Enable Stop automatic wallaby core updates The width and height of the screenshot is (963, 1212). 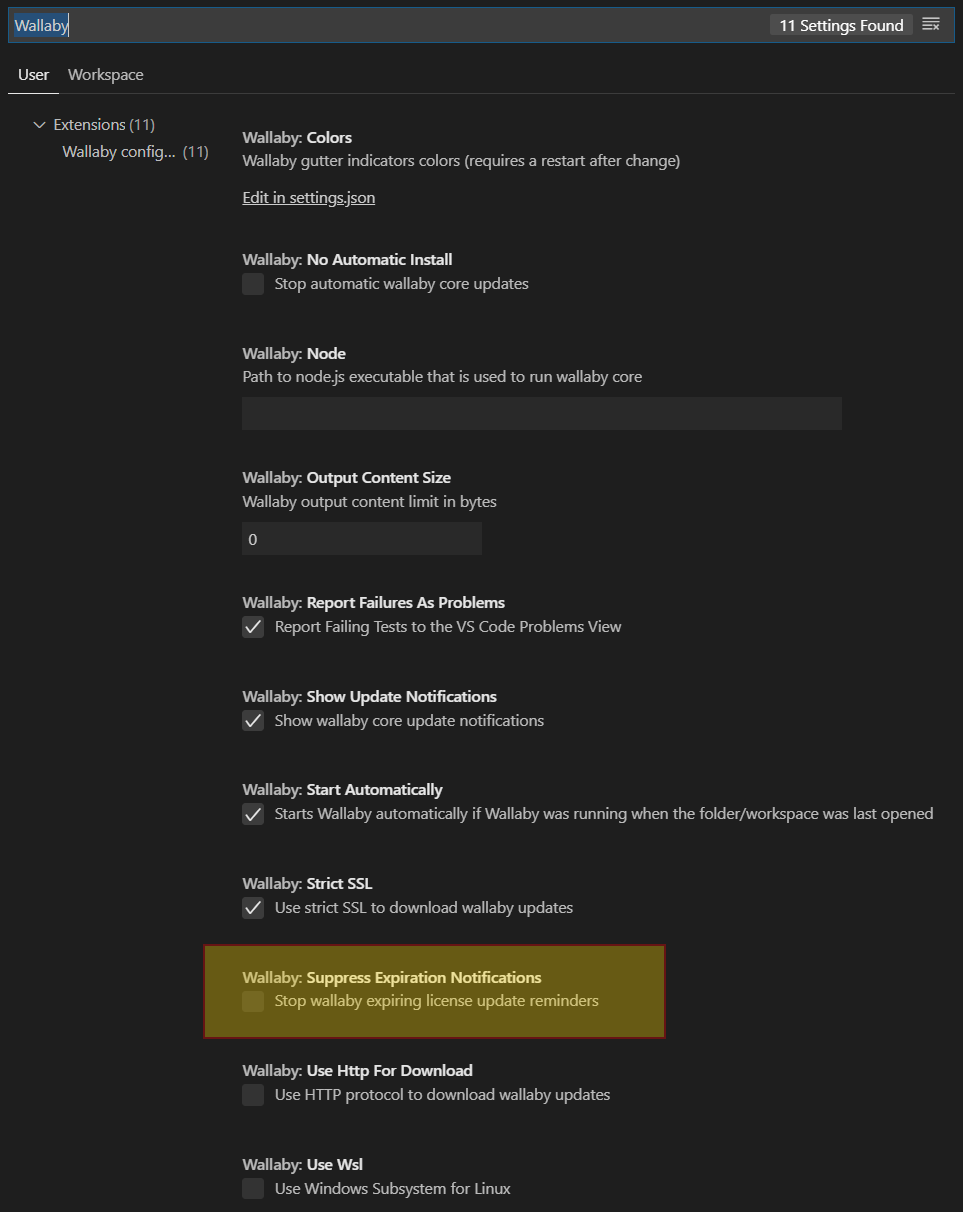[x=253, y=284]
